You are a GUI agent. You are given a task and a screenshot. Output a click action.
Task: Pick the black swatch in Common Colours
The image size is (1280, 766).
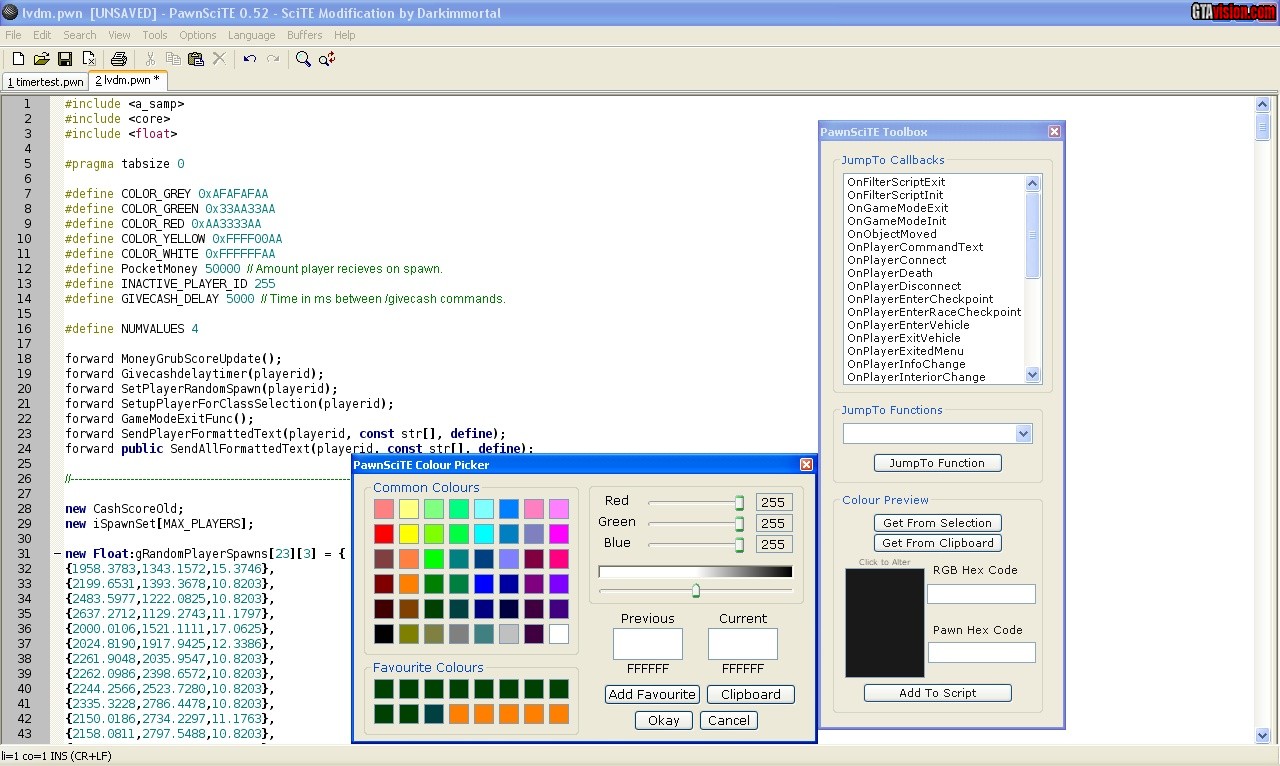pos(384,634)
